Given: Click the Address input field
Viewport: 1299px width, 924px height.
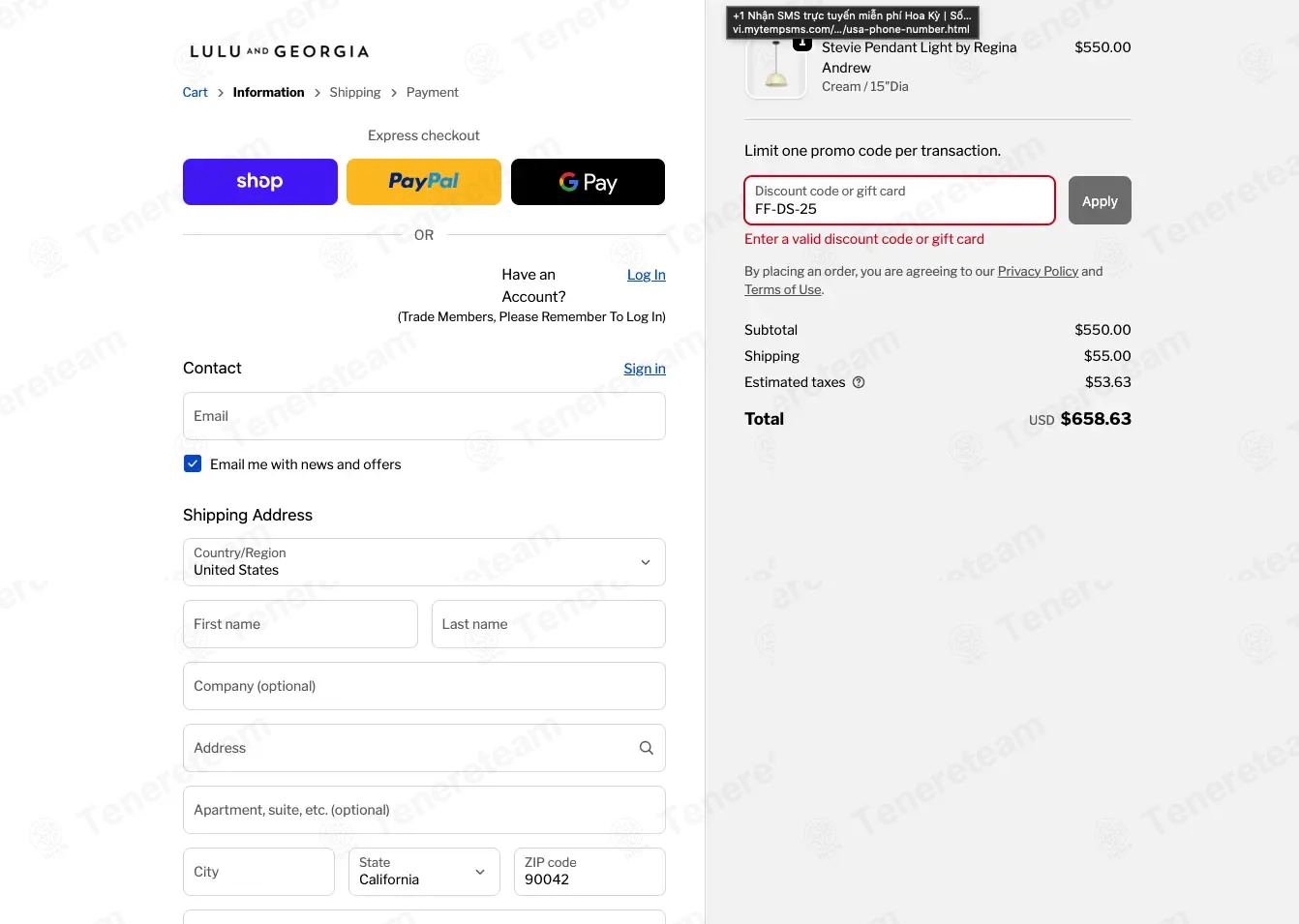Looking at the screenshot, I should point(424,748).
